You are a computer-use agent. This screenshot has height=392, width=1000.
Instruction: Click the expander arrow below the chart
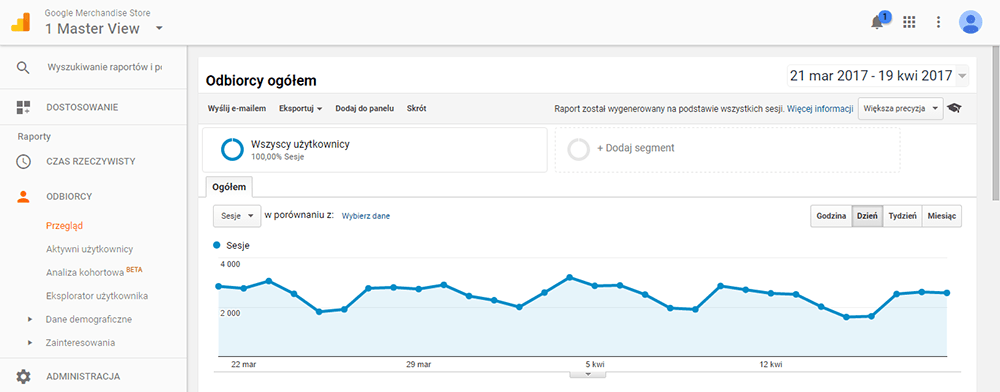click(588, 374)
